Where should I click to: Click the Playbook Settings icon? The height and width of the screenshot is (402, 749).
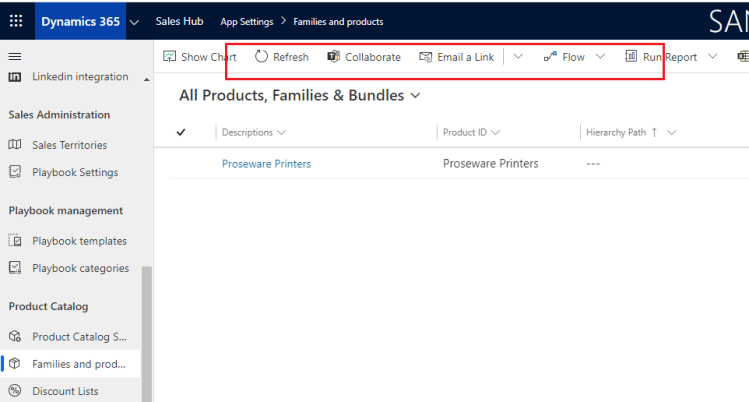pyautogui.click(x=15, y=171)
